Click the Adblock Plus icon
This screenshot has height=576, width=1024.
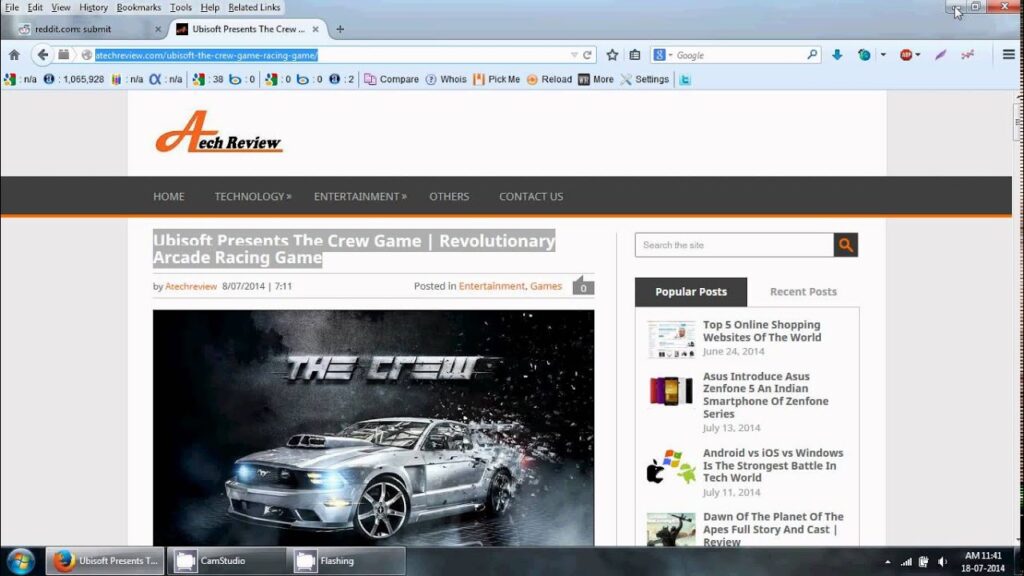pos(906,55)
